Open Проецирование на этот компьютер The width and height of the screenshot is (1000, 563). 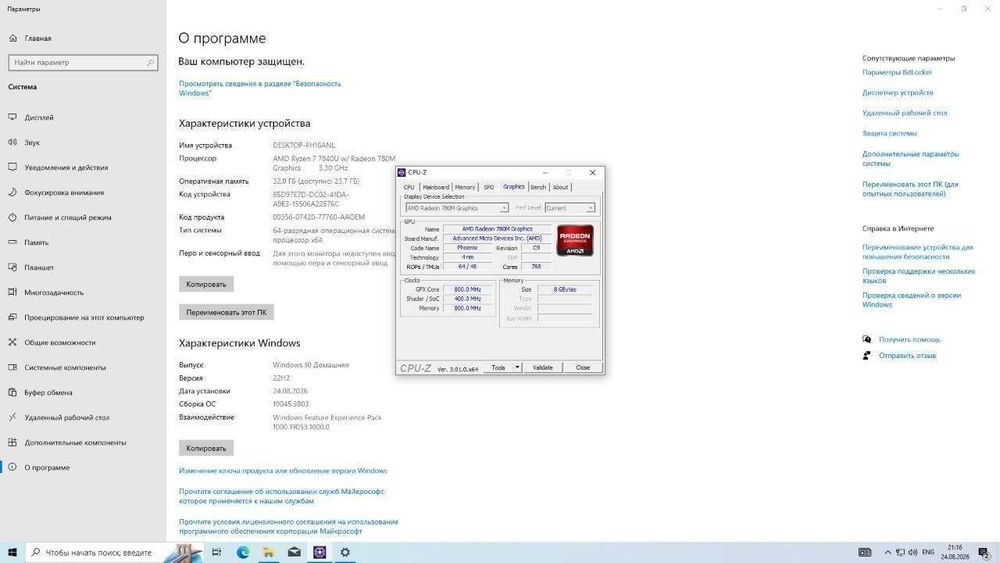[x=84, y=317]
